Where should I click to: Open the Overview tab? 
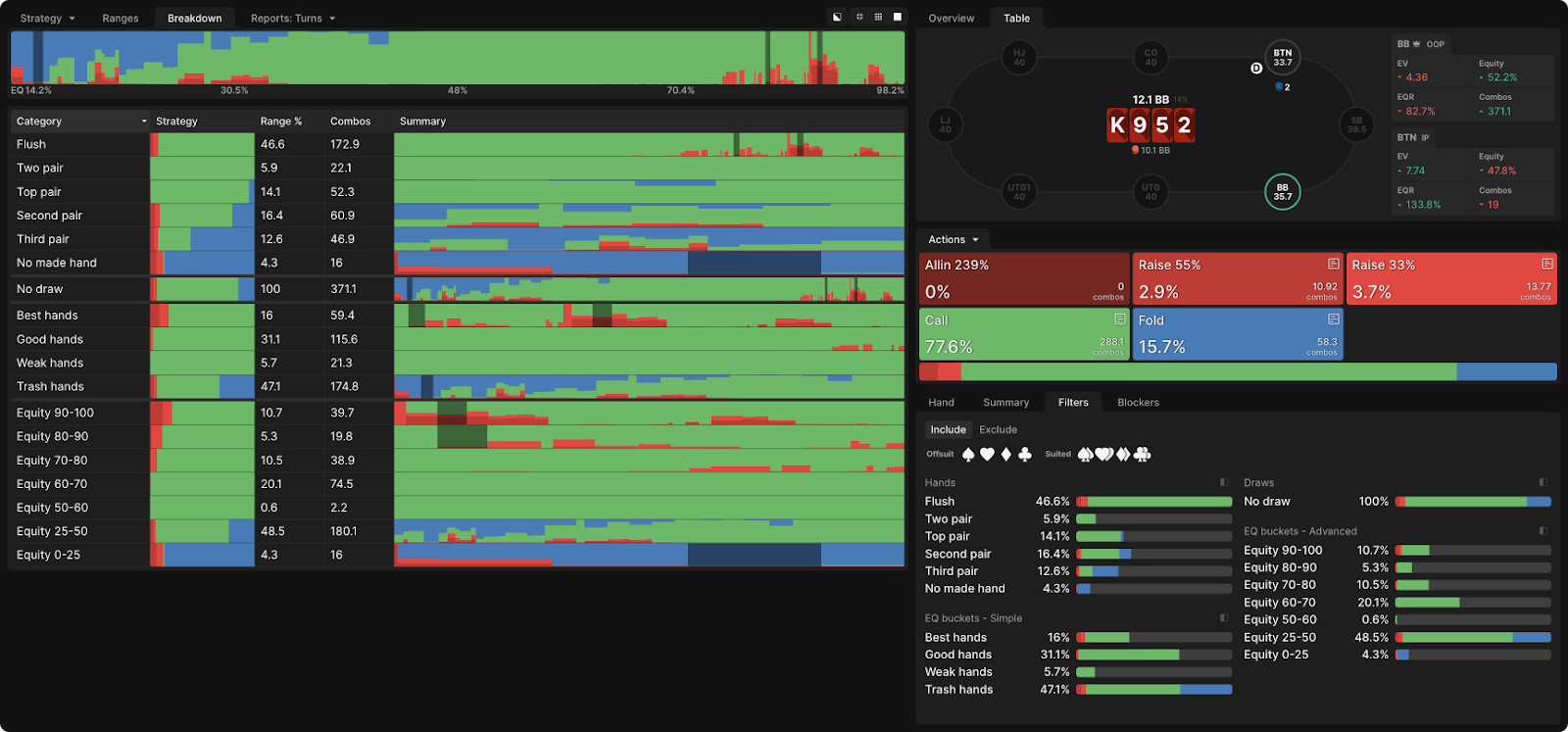coord(952,18)
